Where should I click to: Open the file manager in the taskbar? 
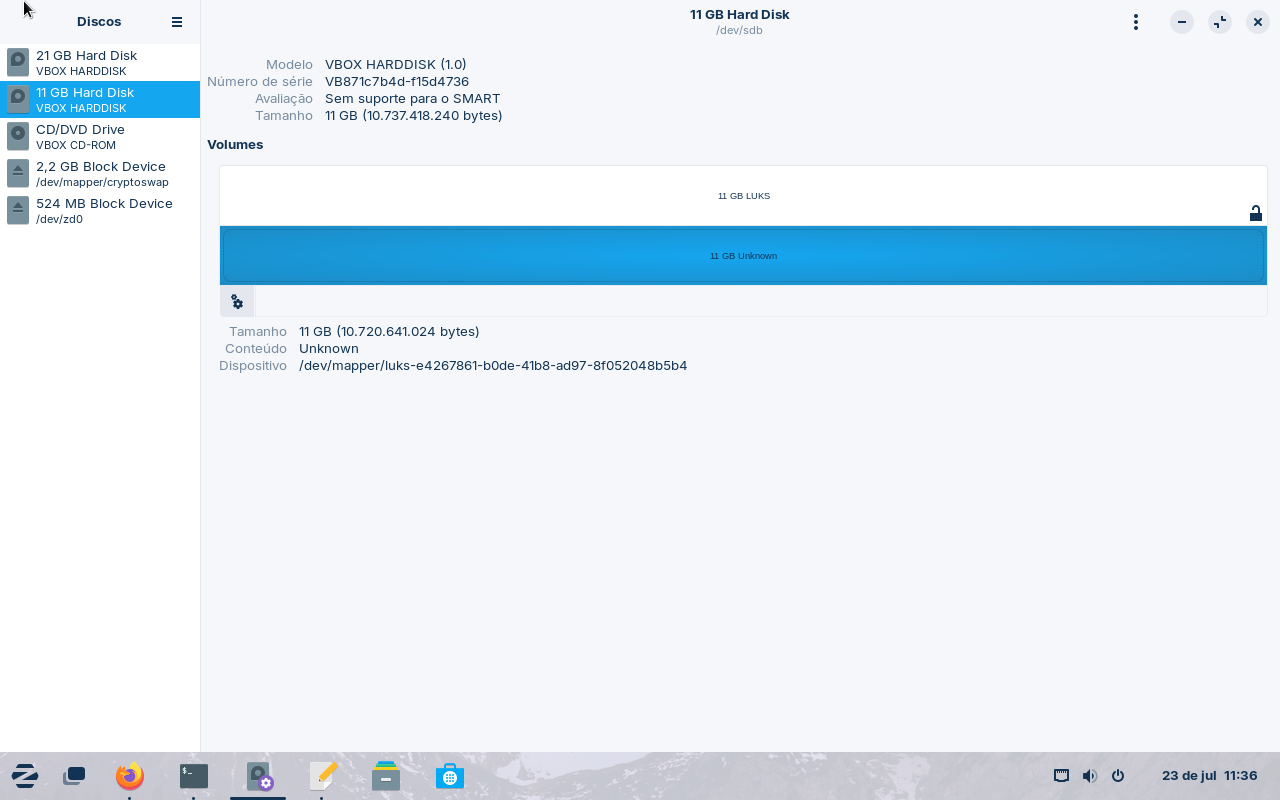386,776
